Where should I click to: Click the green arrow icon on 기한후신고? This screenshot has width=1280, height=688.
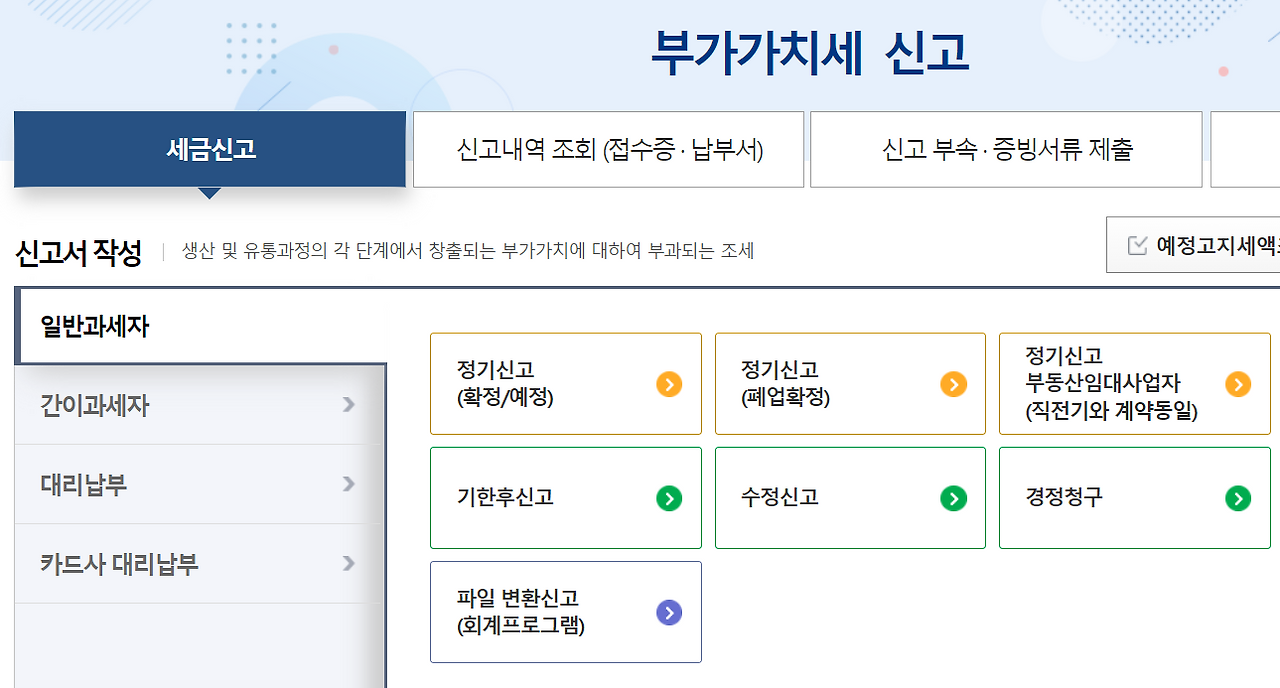coord(669,498)
